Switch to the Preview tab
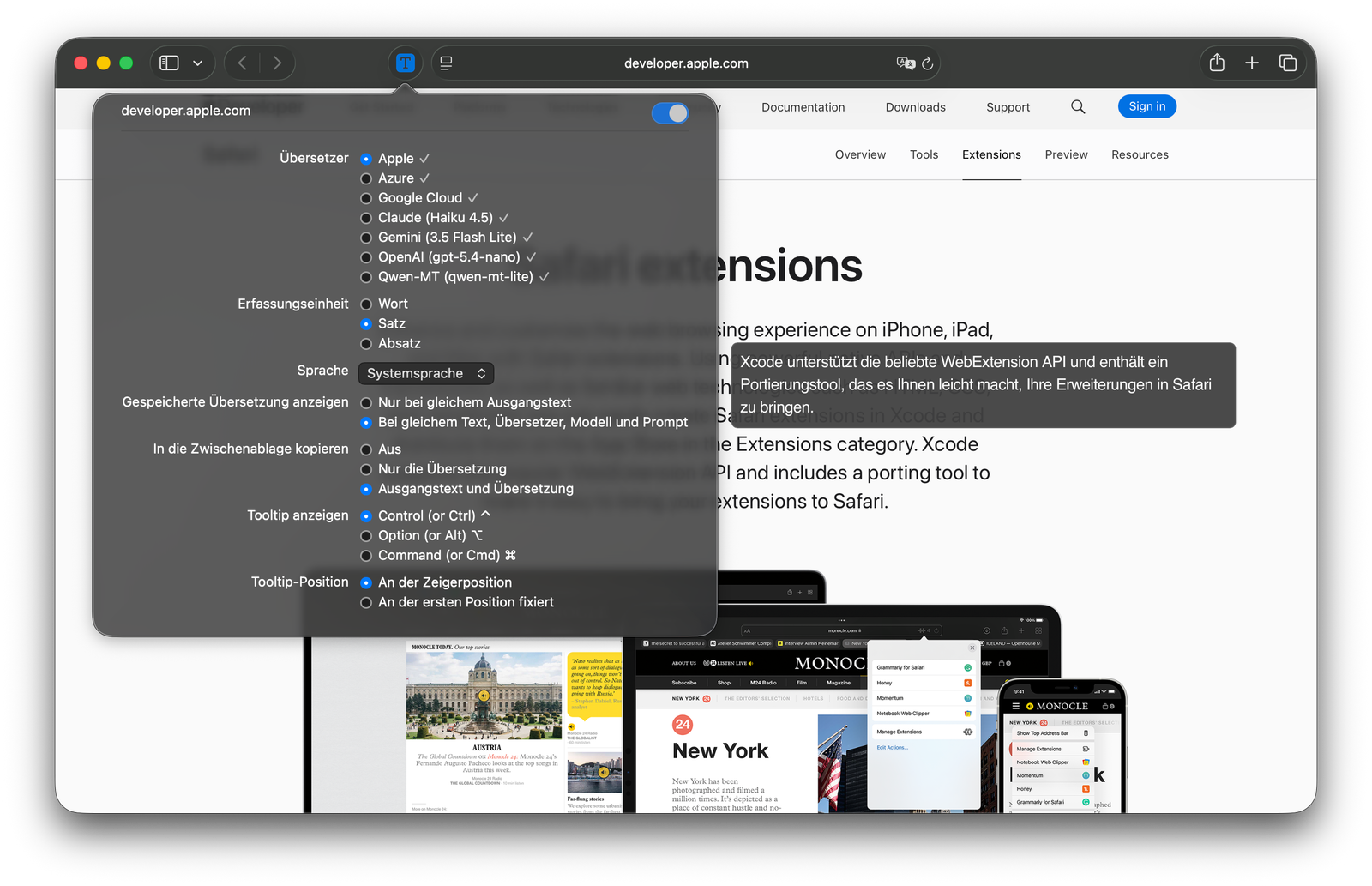 pyautogui.click(x=1066, y=154)
